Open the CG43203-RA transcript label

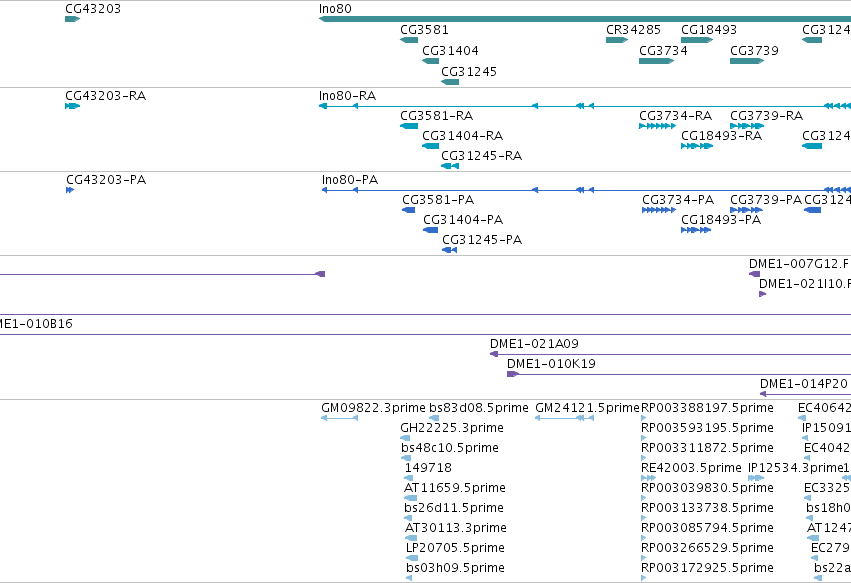(x=106, y=96)
